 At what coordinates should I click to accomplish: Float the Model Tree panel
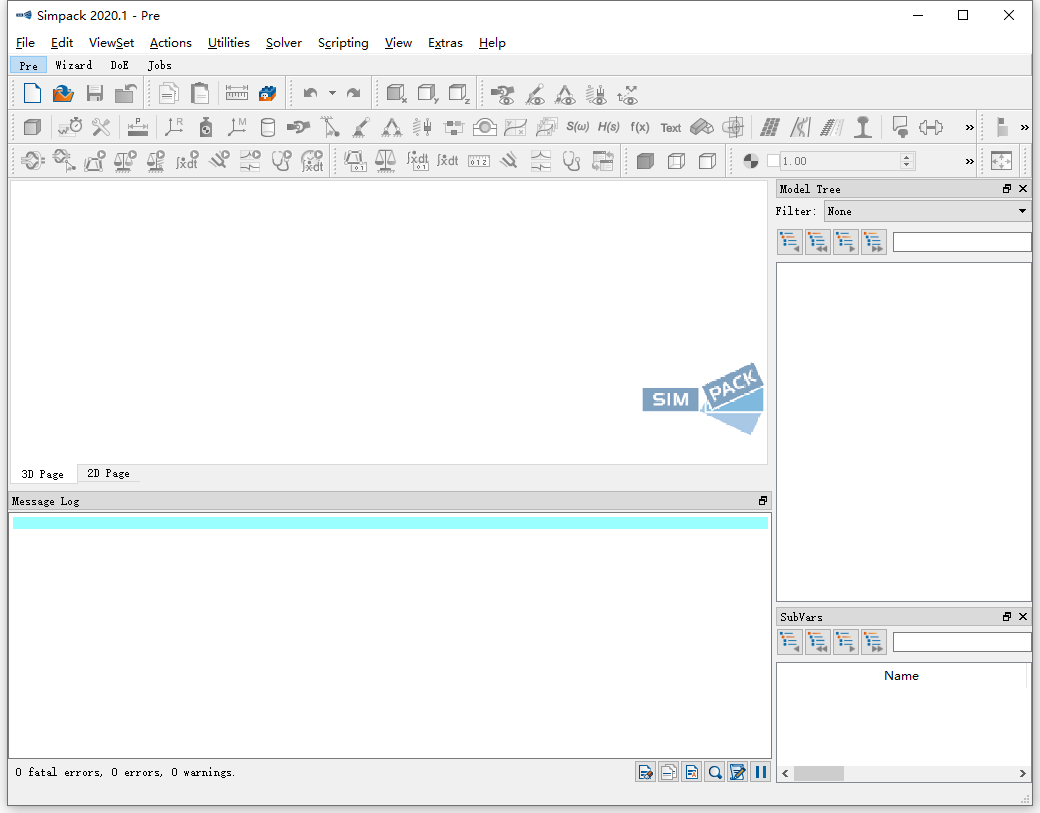click(1007, 189)
